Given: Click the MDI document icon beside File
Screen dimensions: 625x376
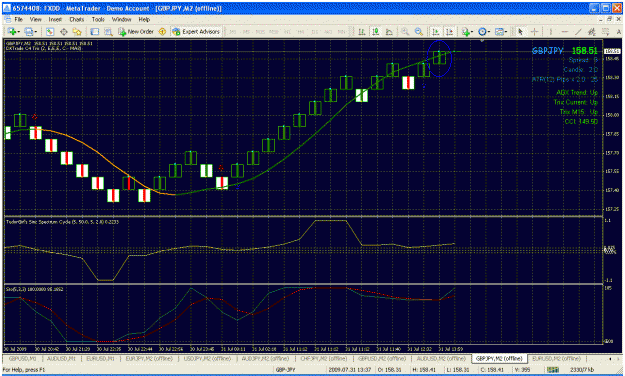Looking at the screenshot, I should [8, 19].
